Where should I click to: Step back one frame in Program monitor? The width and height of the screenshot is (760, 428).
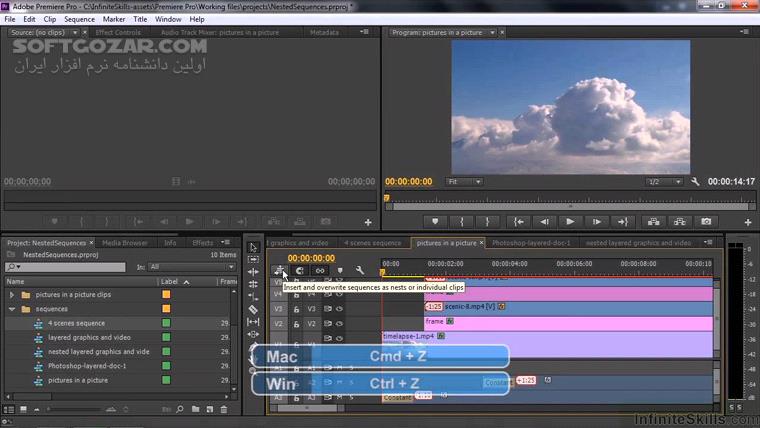click(544, 222)
